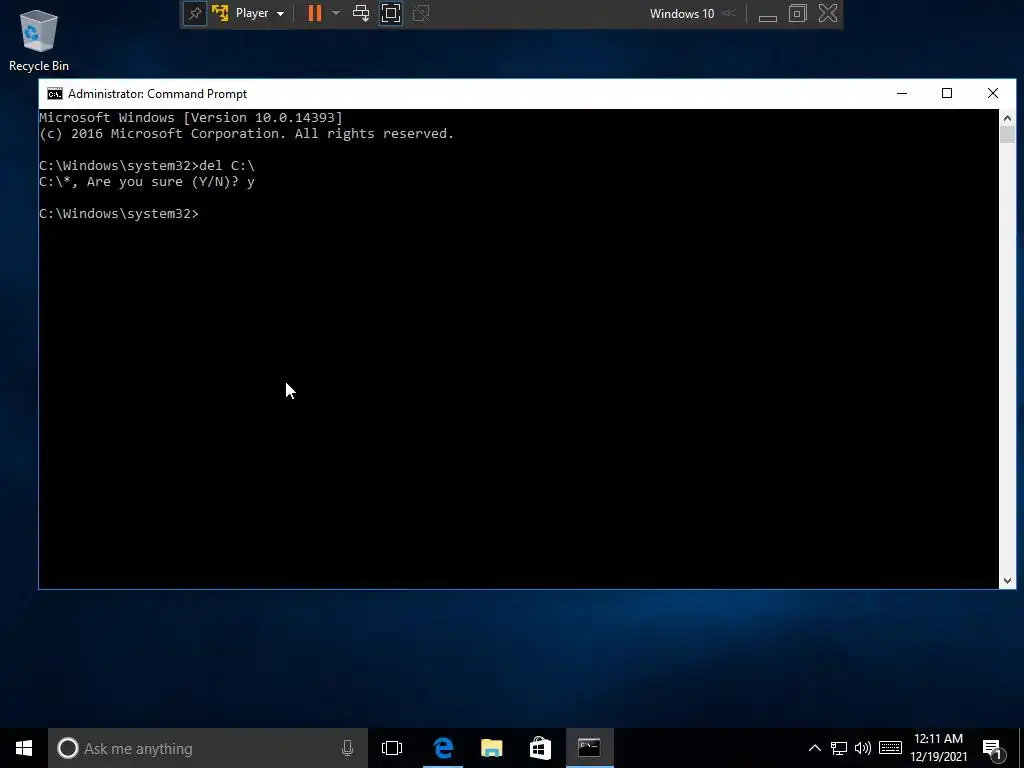Click the Cortana circle icon

pos(67,748)
